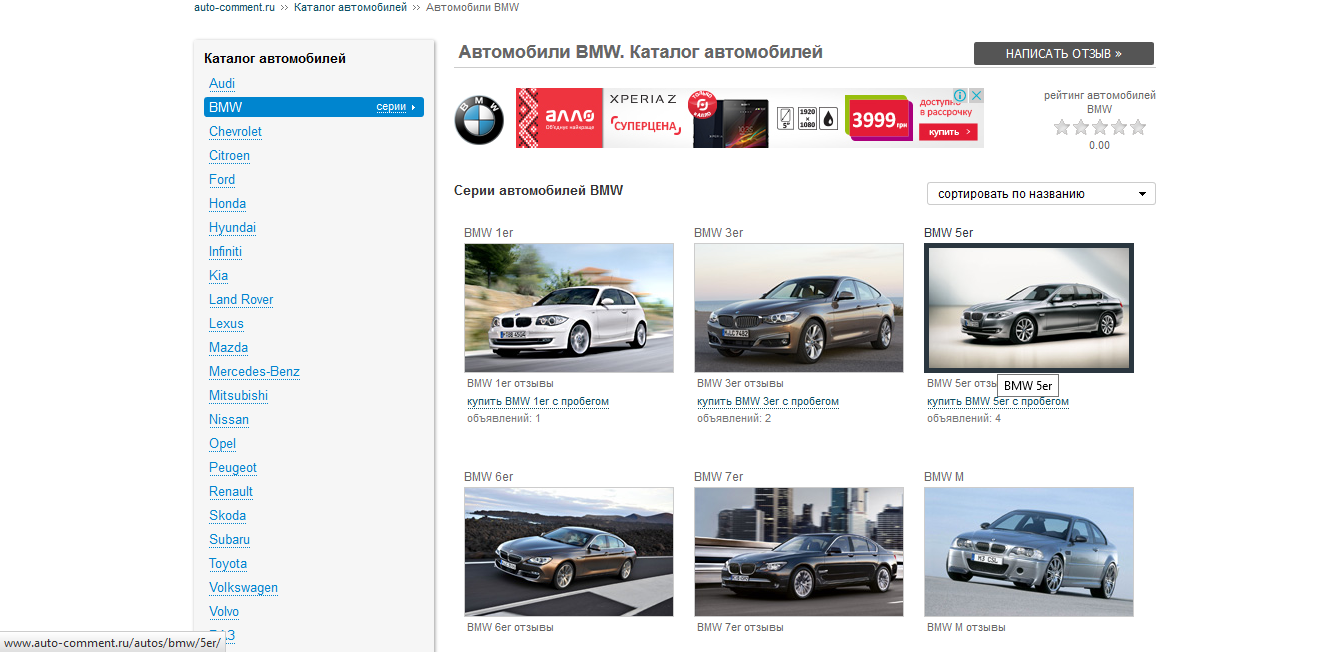
Task: Open the BMW 1er car thumbnail
Action: click(569, 308)
